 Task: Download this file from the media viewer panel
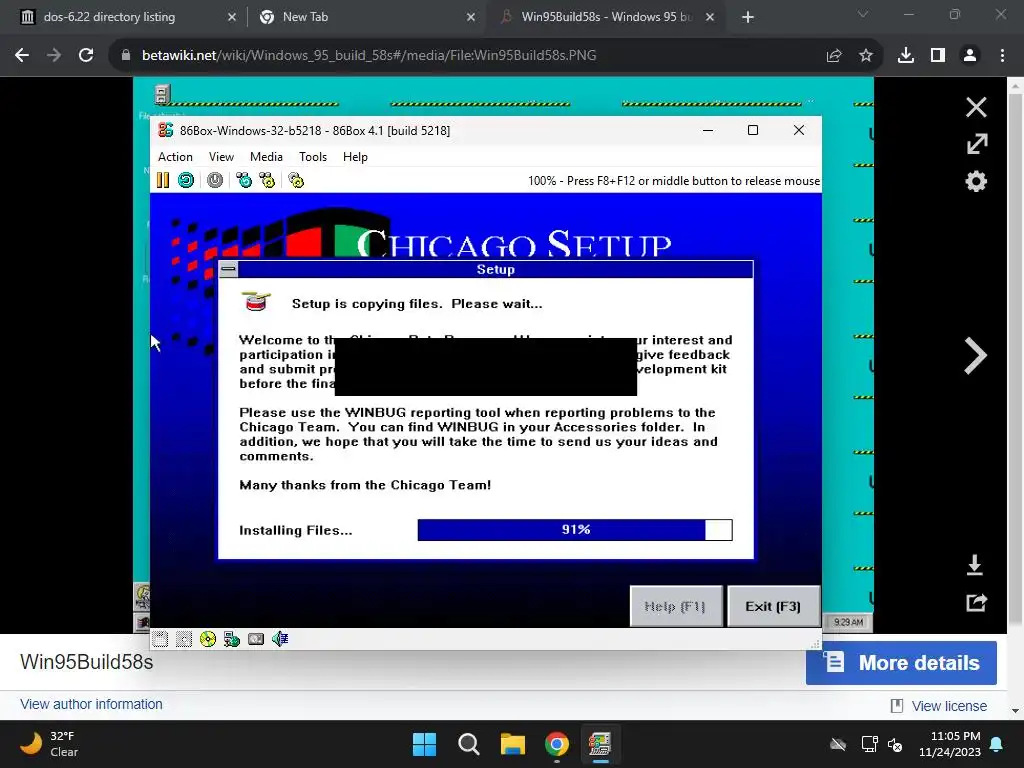(975, 565)
